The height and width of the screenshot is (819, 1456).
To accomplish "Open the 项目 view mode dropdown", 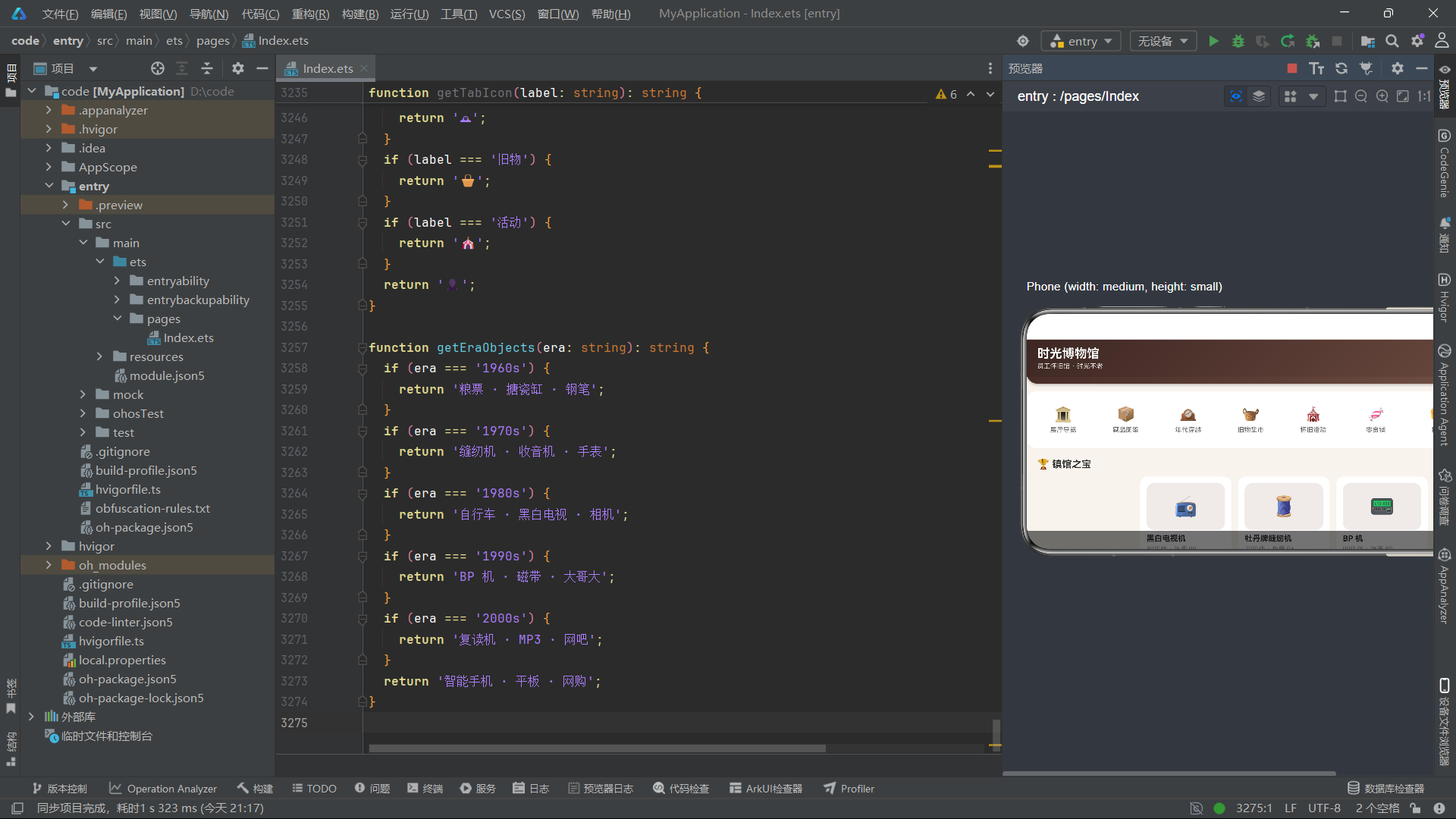I will coord(93,69).
